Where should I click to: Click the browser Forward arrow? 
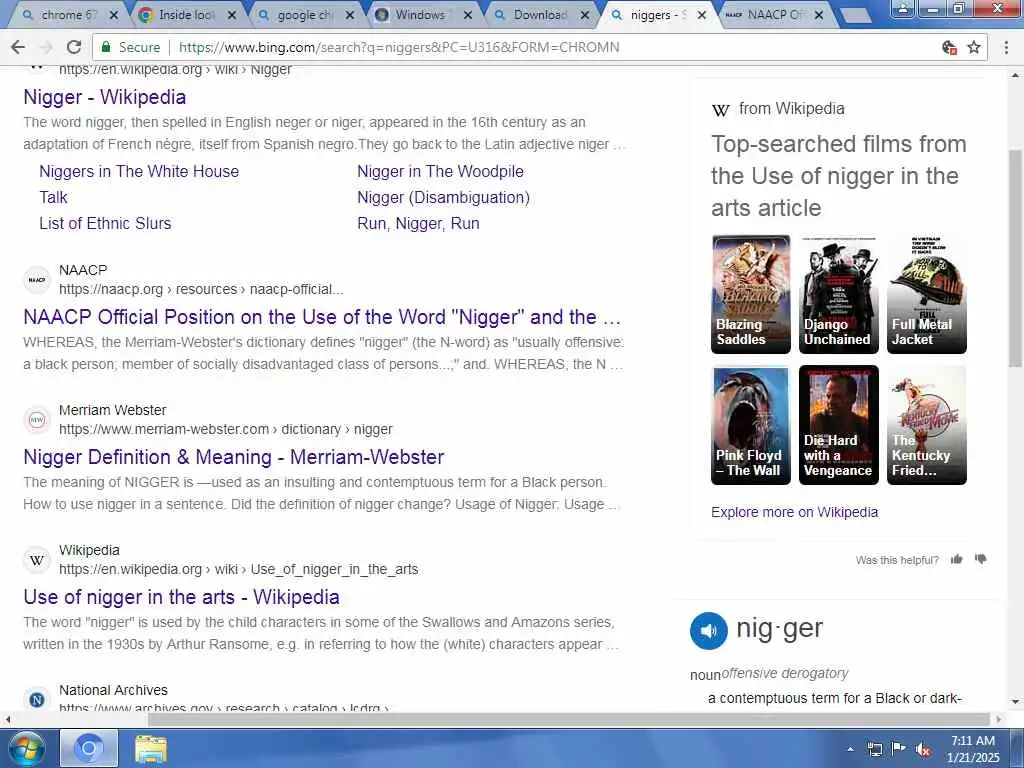click(46, 47)
